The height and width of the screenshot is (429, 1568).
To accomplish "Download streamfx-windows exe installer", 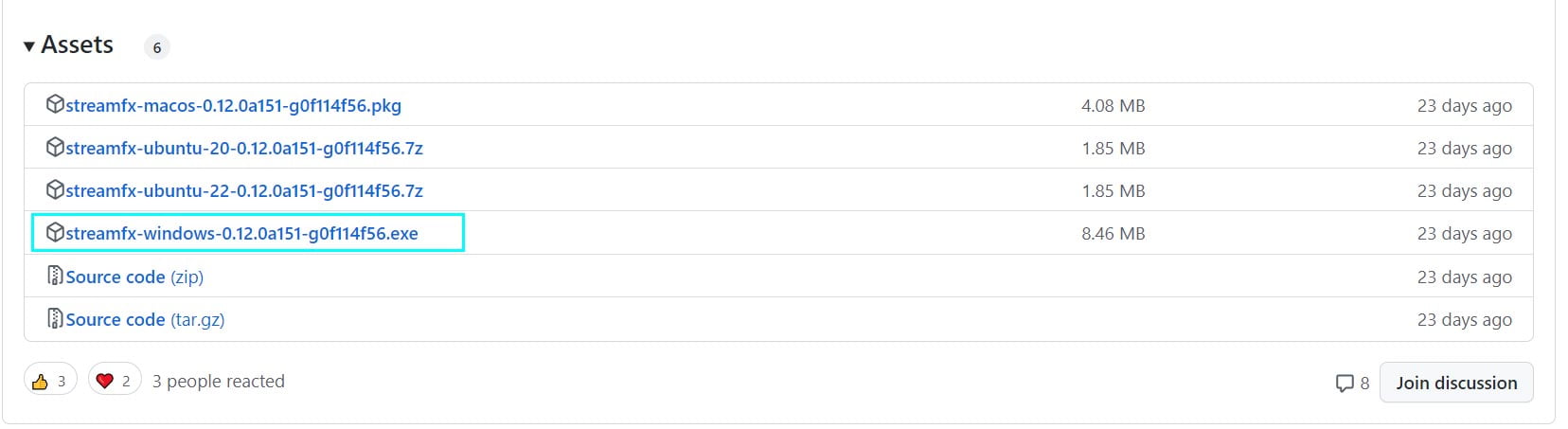I will click(x=241, y=233).
